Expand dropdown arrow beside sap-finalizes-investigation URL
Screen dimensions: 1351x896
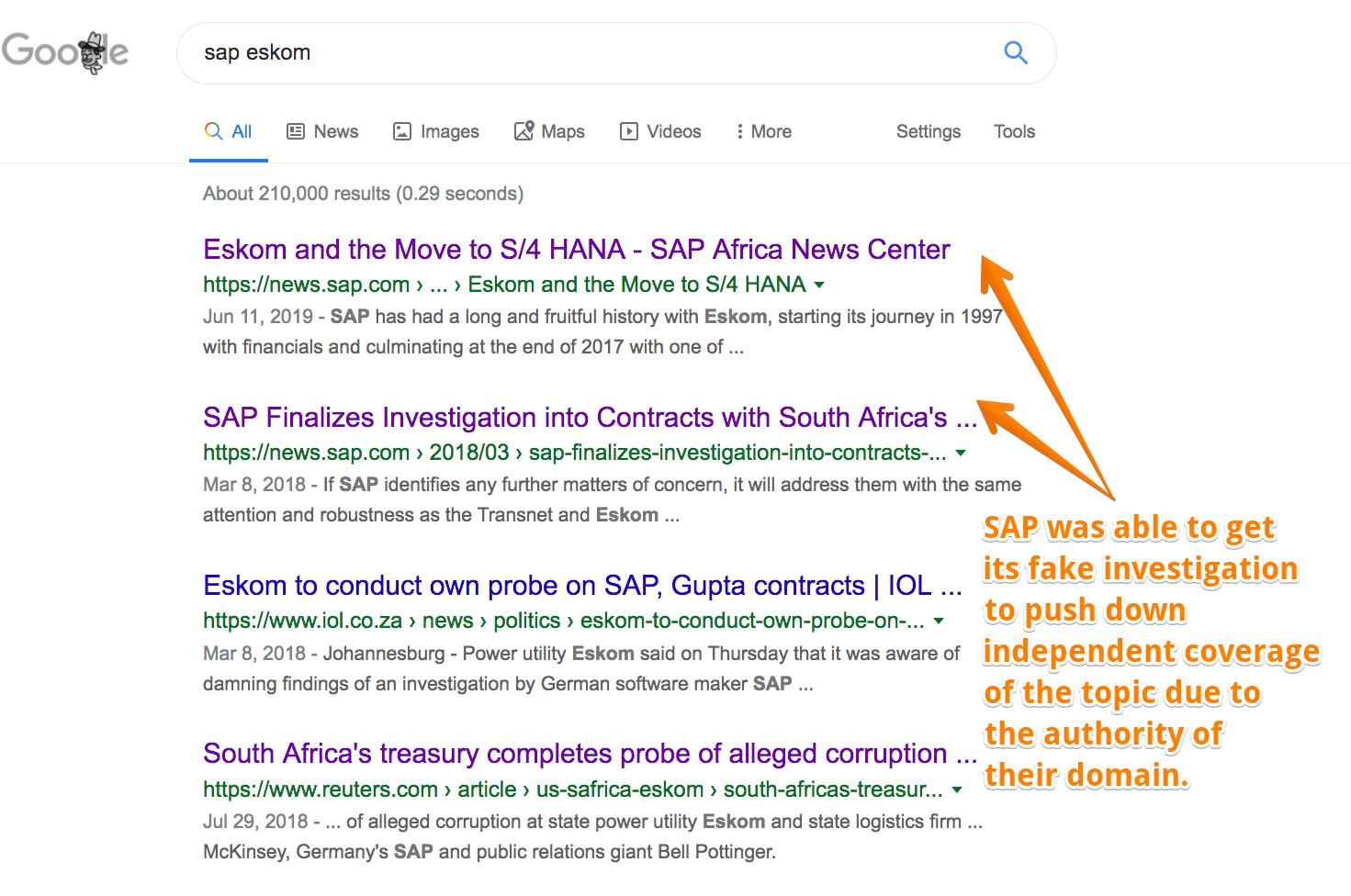961,453
